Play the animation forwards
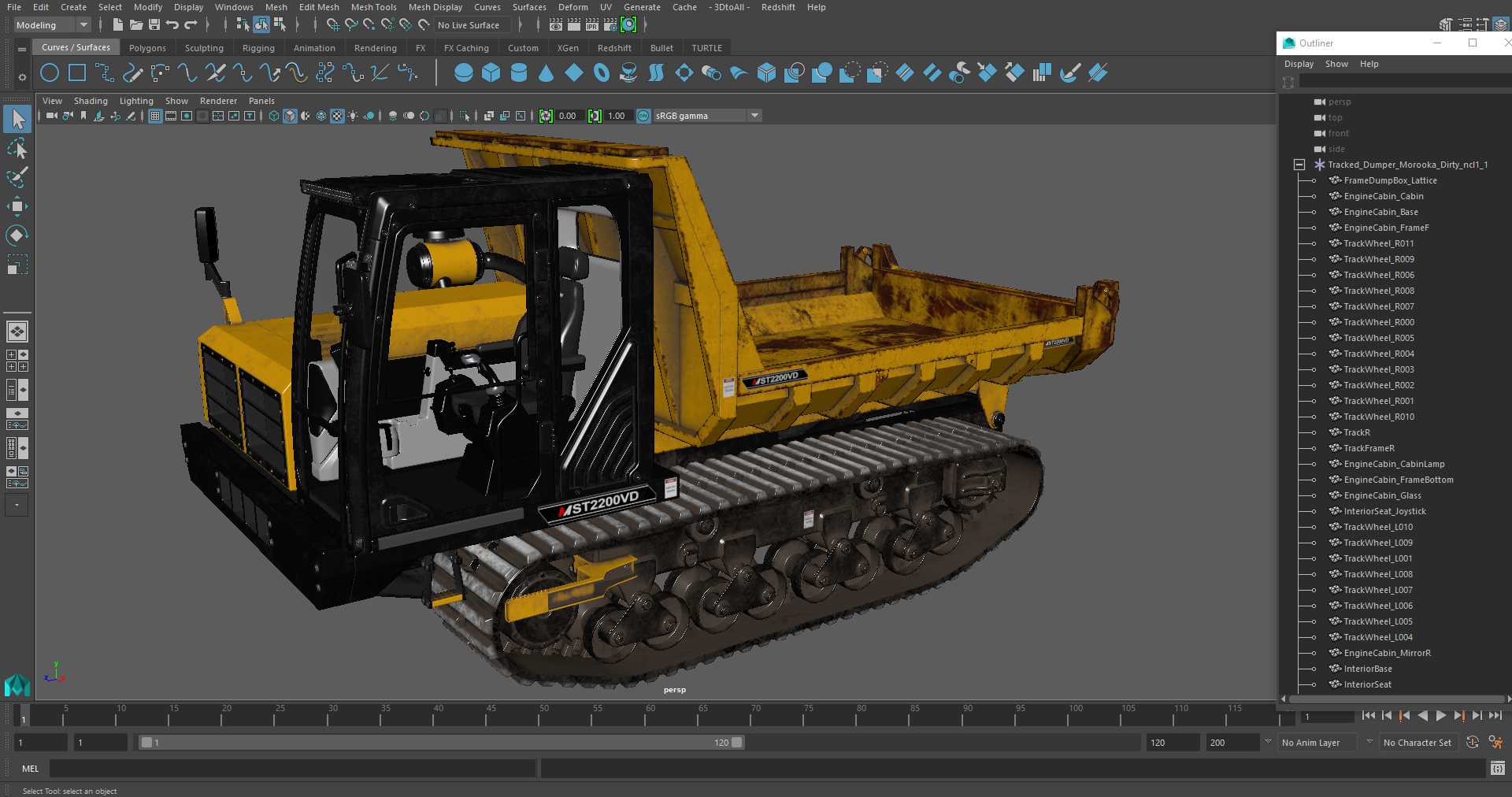Screen dimensions: 1512x797 1440,716
